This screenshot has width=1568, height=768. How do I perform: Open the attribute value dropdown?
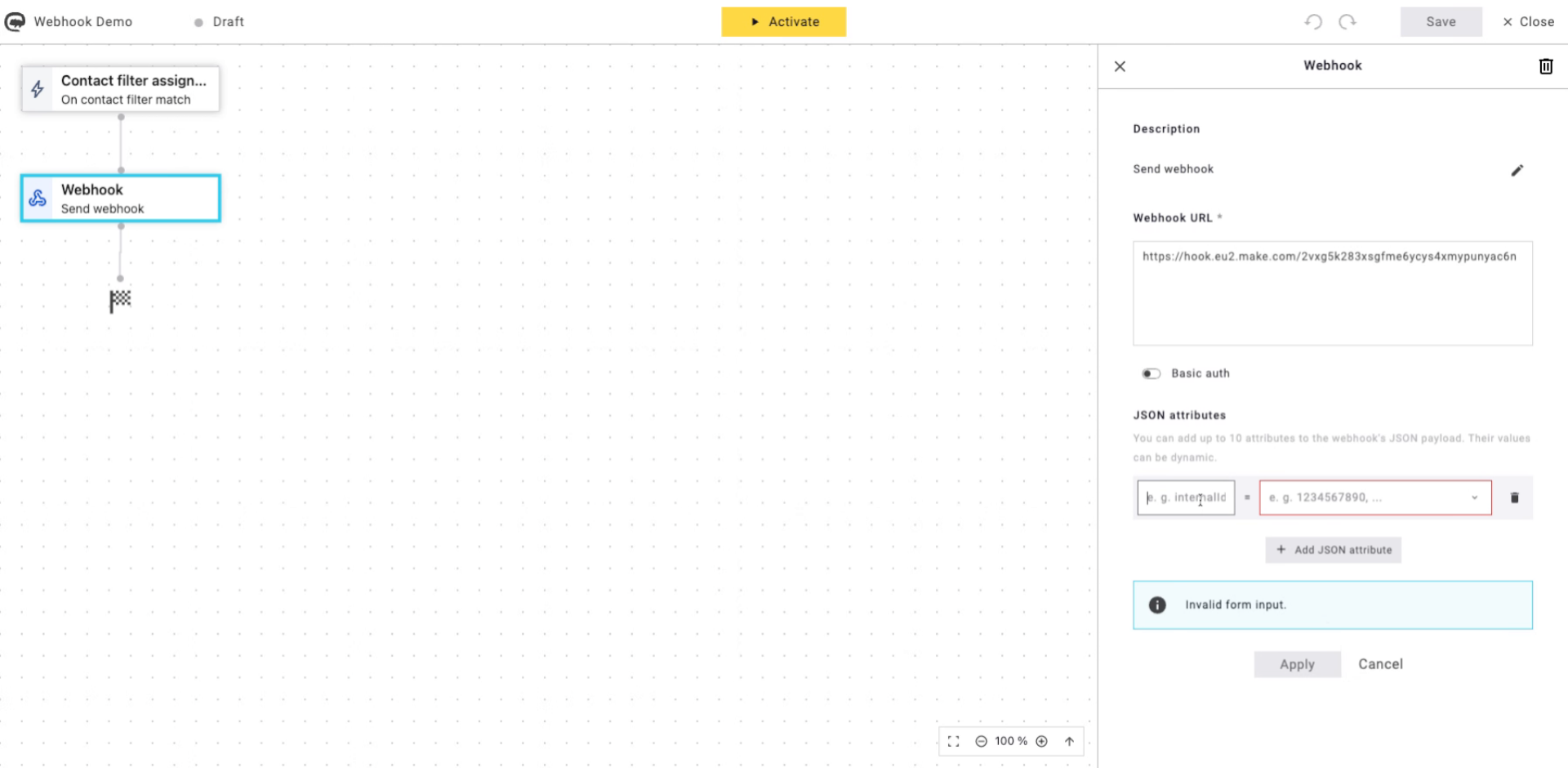(x=1474, y=497)
